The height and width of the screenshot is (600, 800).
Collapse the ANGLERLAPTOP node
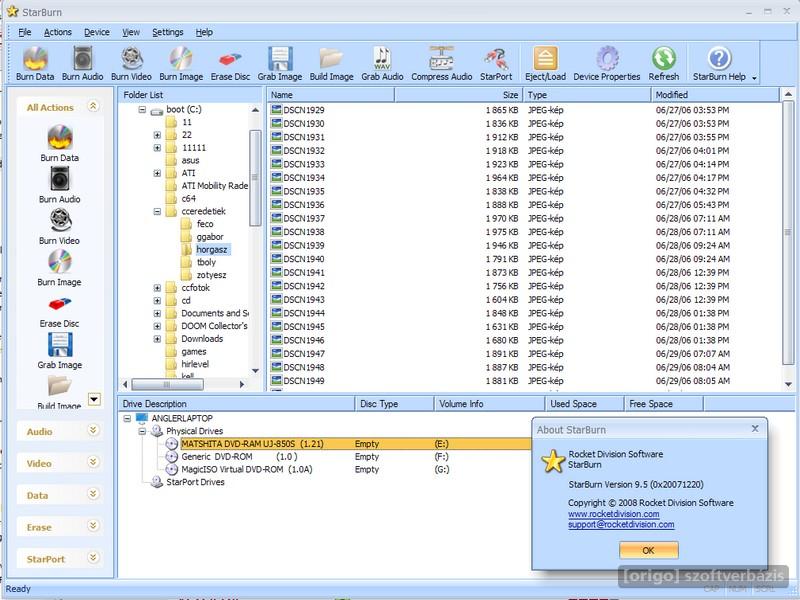pos(127,418)
